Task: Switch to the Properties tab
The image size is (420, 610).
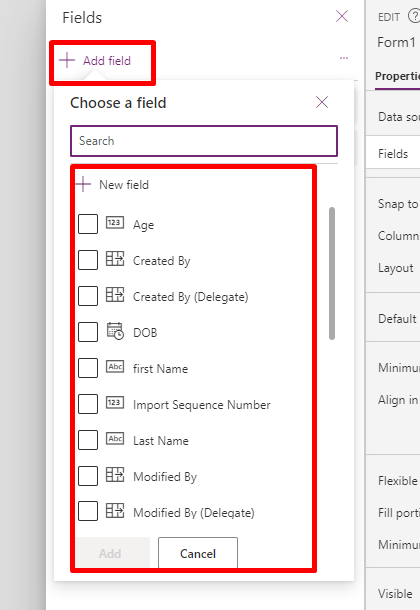Action: tap(397, 76)
